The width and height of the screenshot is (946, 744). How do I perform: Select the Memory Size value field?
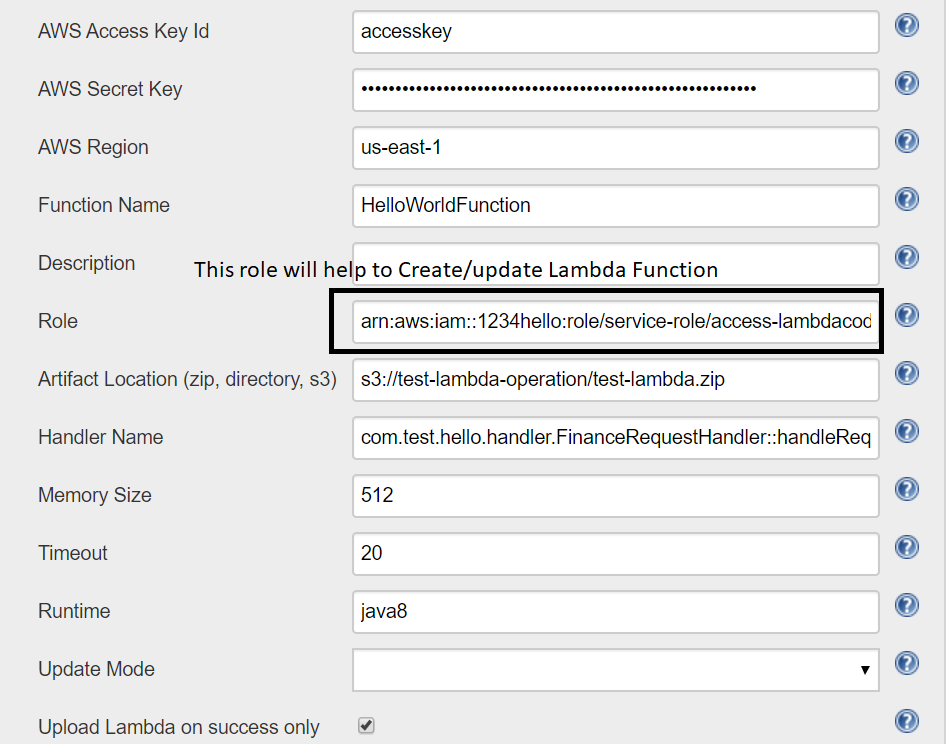click(615, 496)
